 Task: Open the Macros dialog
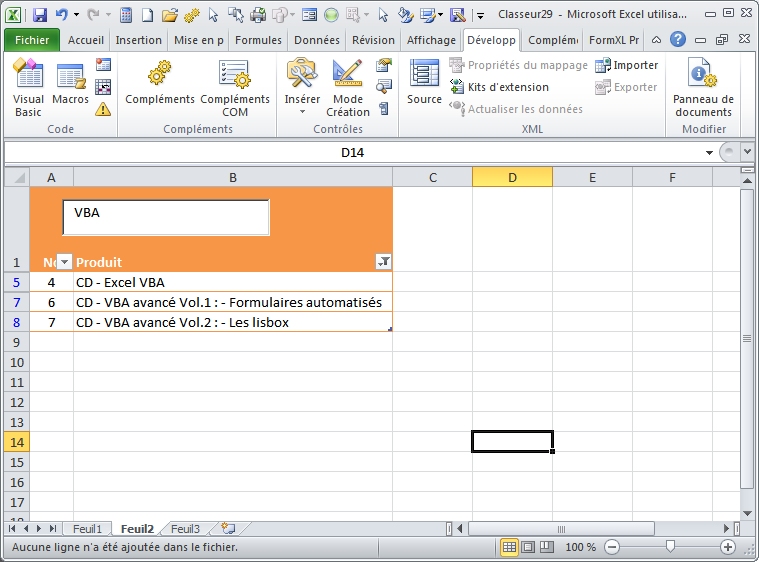pos(70,82)
